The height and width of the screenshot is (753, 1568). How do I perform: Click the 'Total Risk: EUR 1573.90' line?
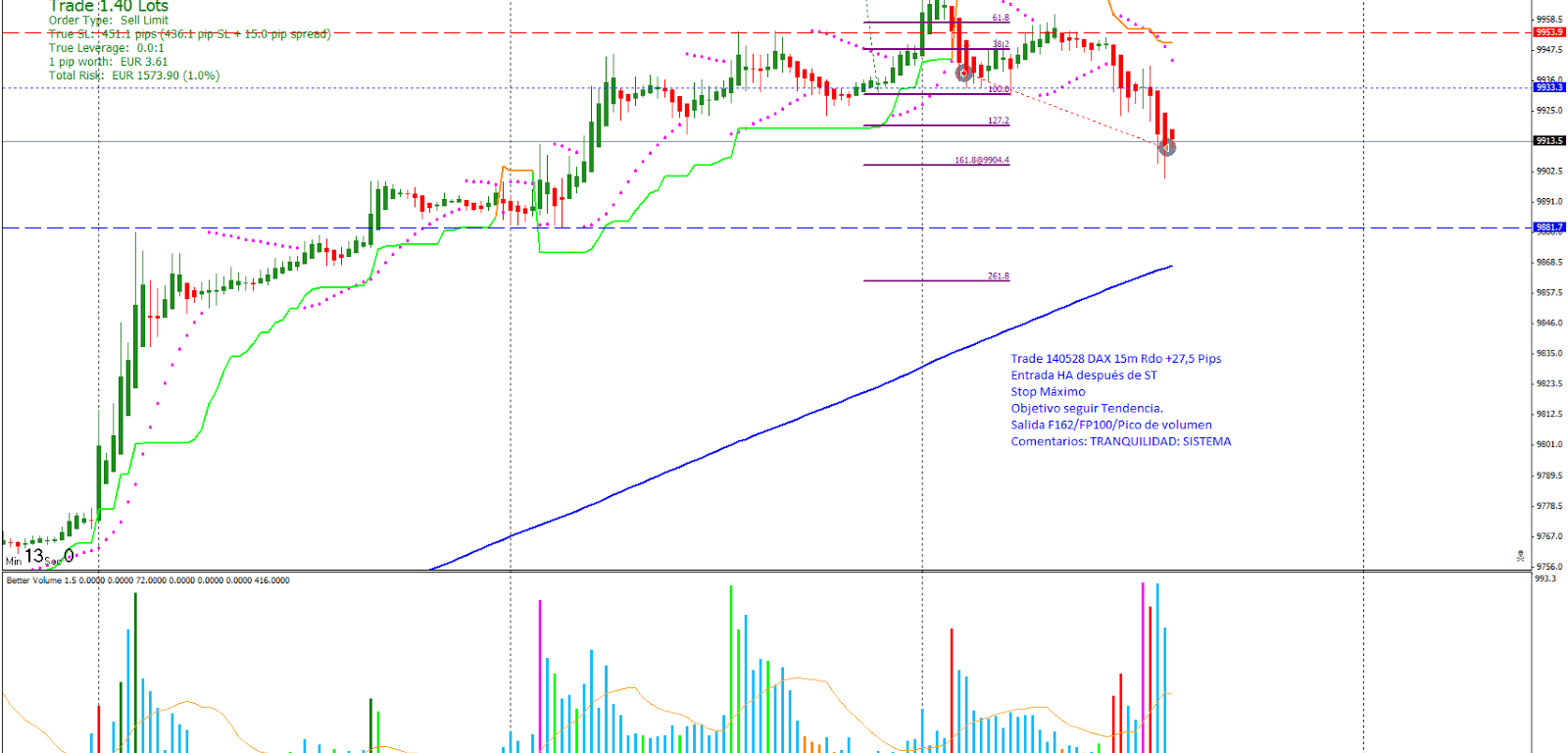tap(134, 75)
